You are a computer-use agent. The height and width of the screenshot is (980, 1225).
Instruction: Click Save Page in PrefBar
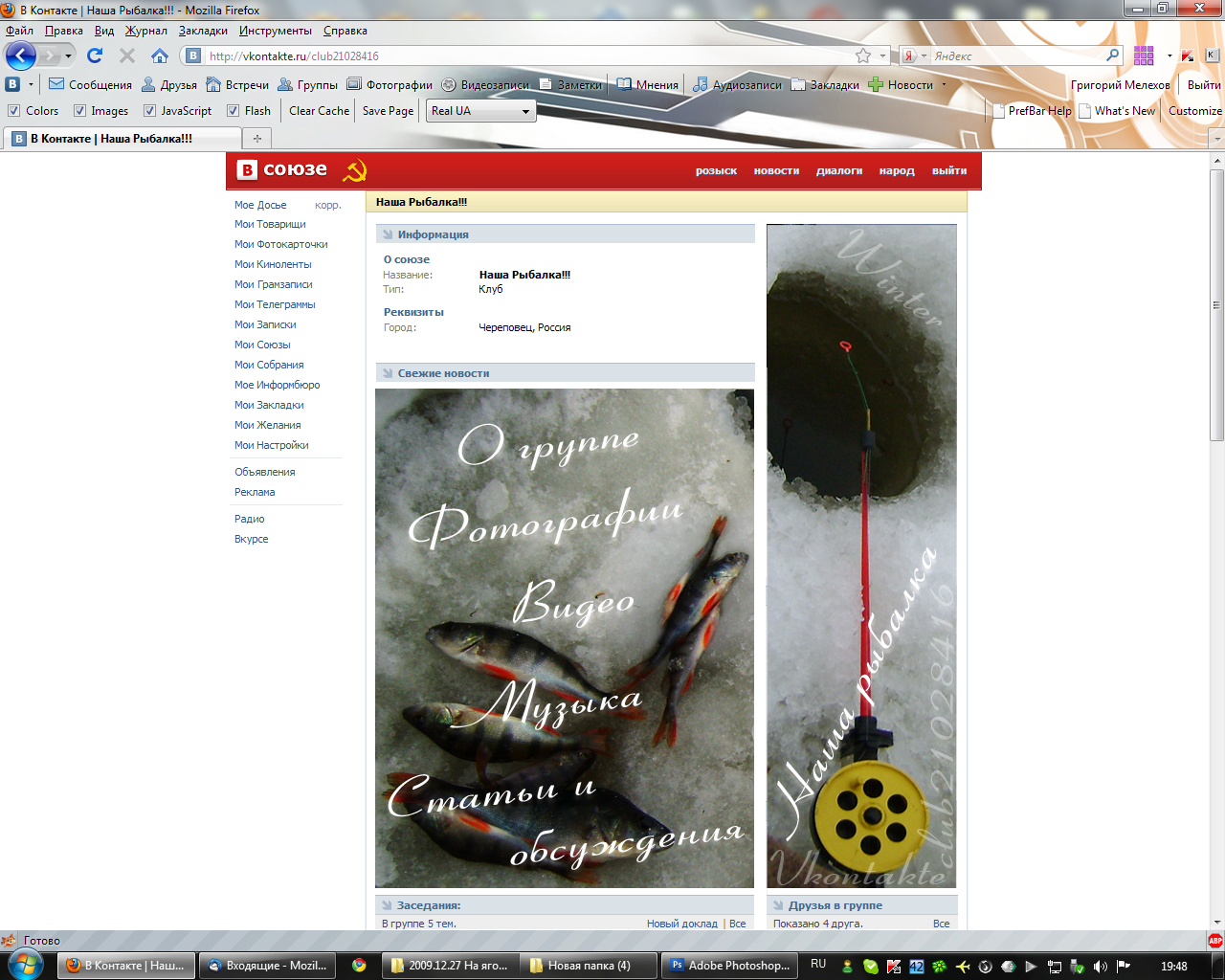pos(389,111)
